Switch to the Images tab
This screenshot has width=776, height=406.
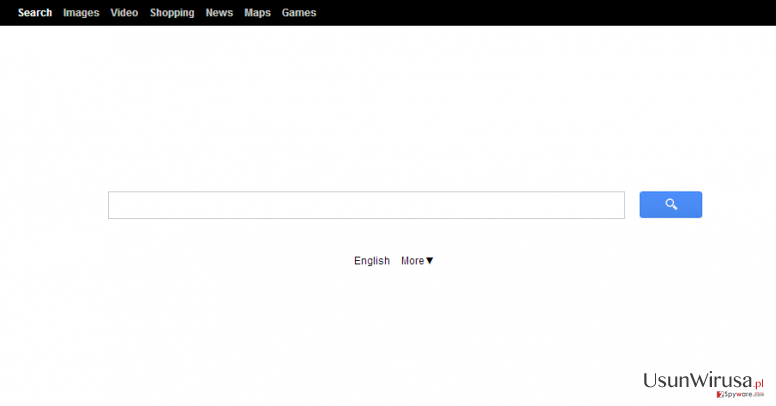coord(81,13)
